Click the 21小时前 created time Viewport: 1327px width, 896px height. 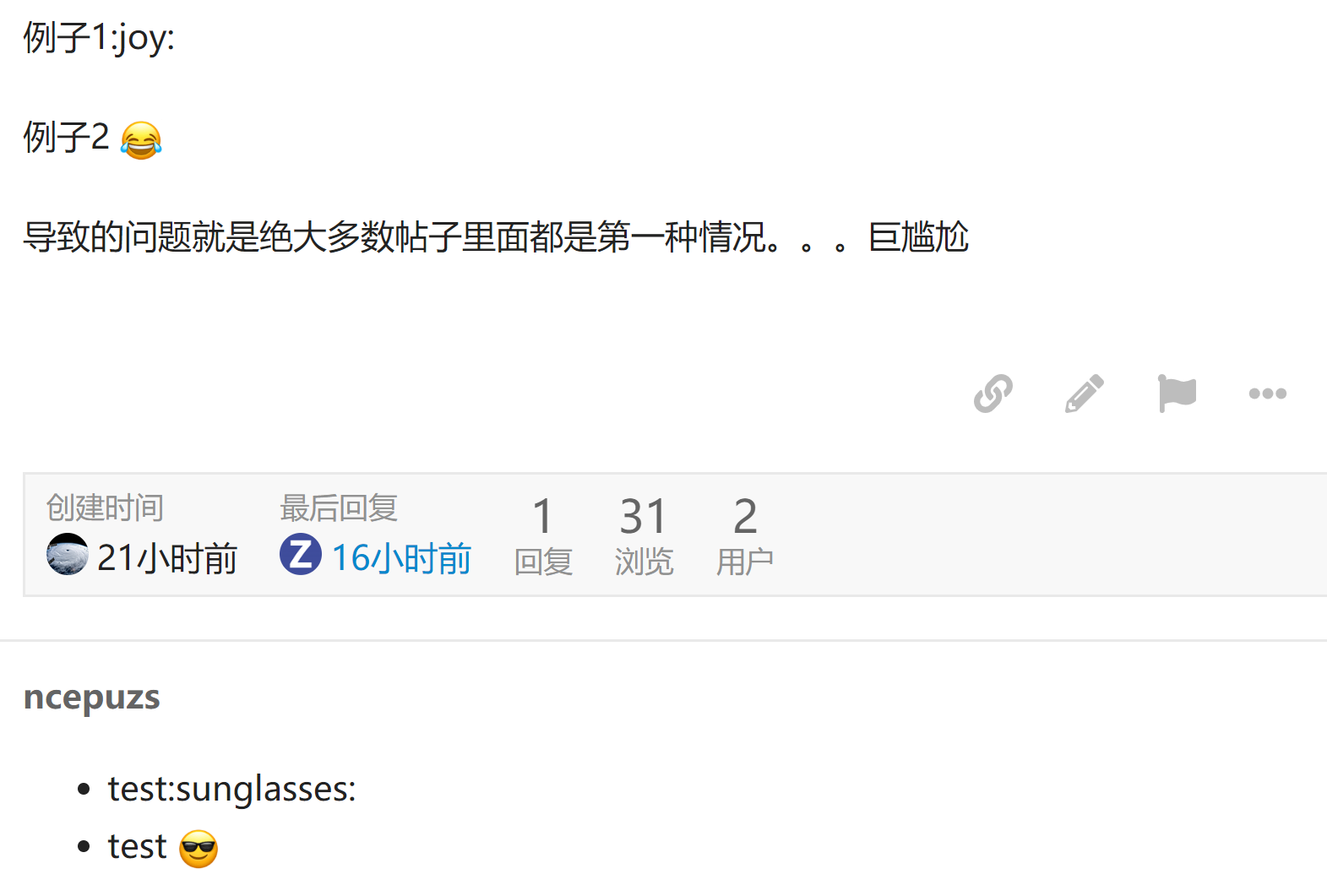coord(167,558)
